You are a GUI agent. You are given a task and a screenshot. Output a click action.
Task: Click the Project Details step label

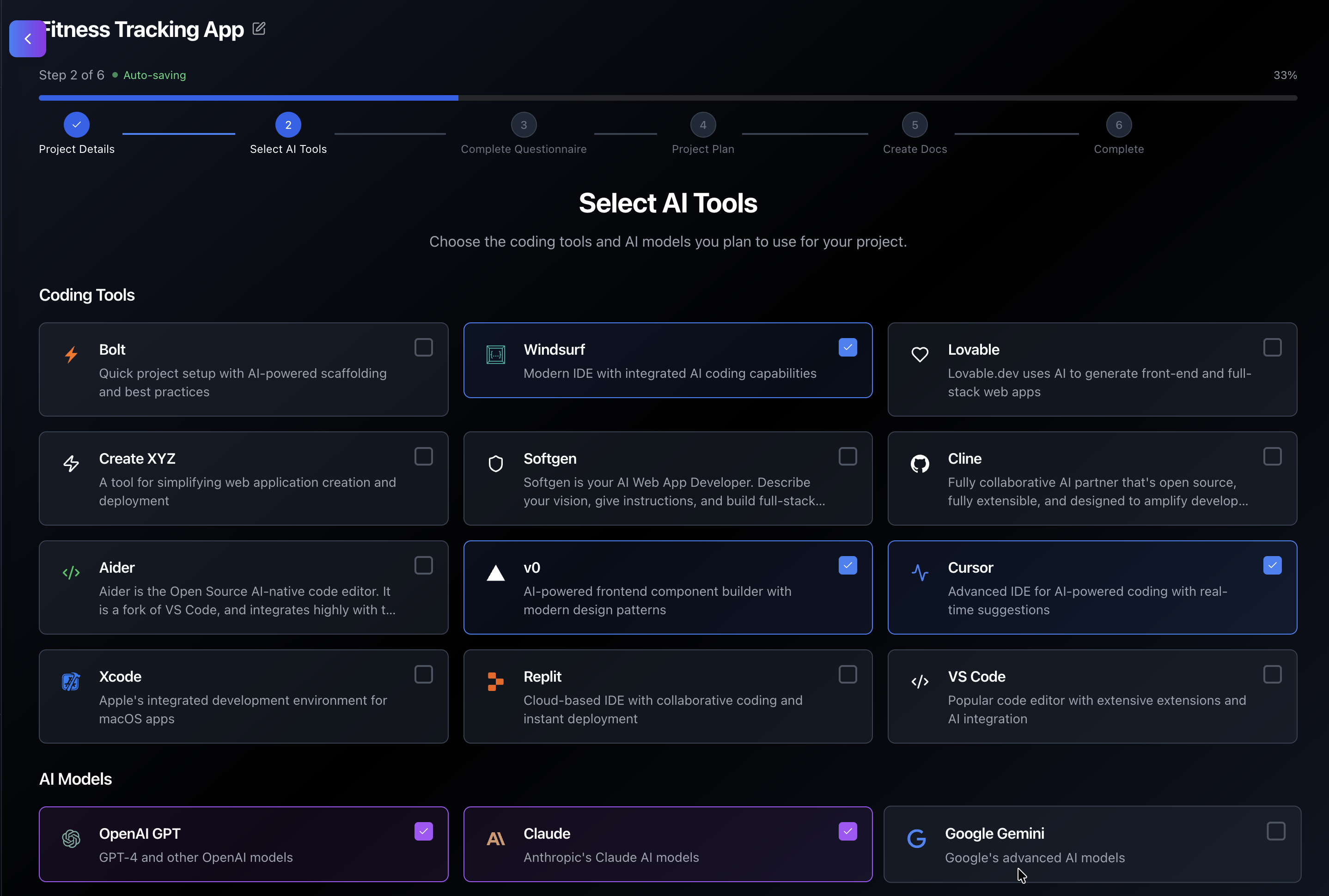tap(77, 149)
